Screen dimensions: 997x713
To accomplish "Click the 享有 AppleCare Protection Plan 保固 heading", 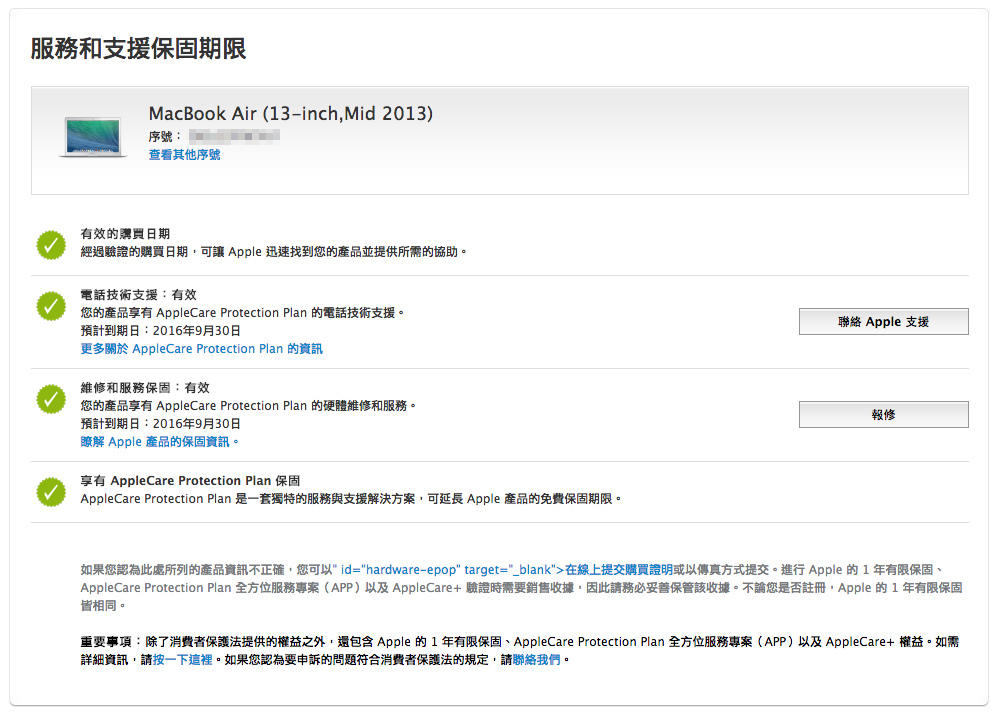I will tap(190, 480).
